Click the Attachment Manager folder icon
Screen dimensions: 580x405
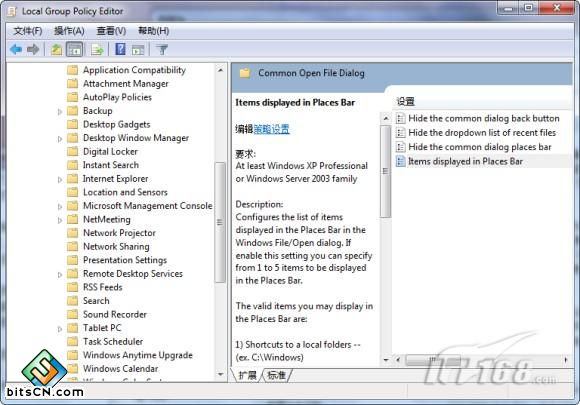tap(72, 84)
